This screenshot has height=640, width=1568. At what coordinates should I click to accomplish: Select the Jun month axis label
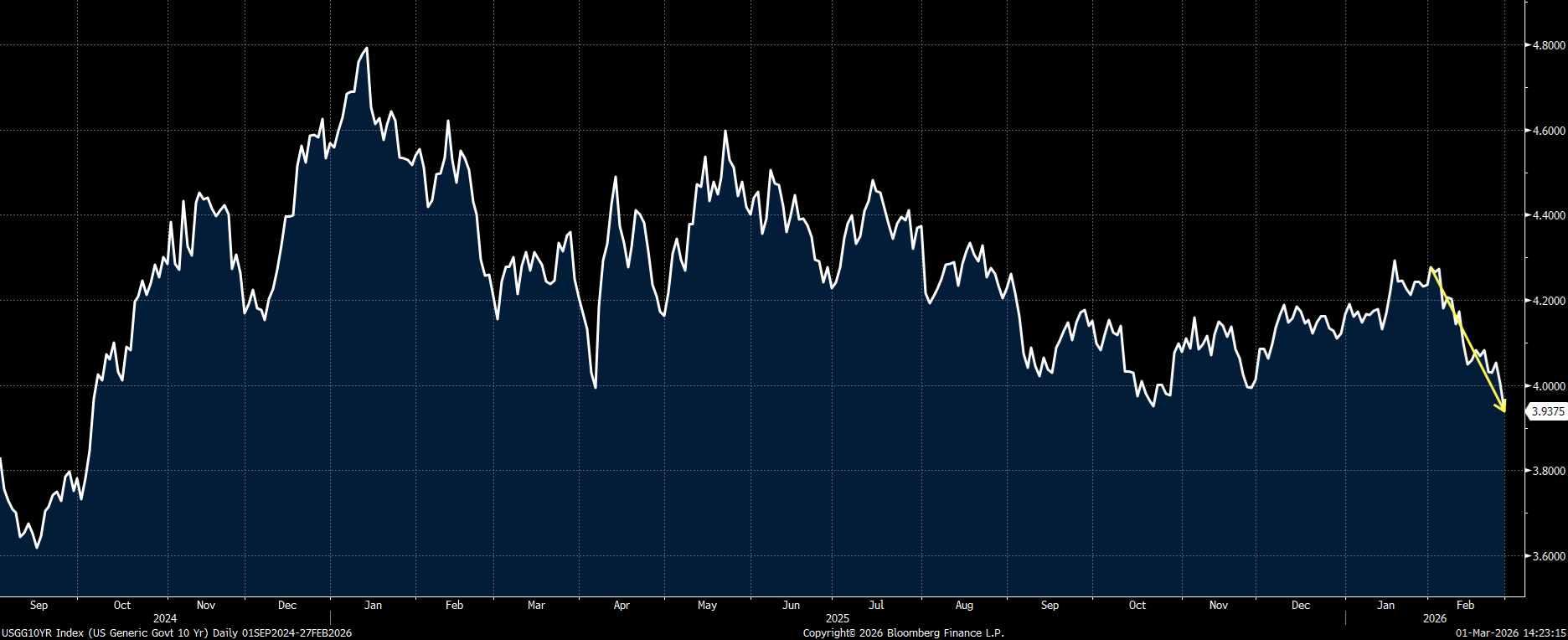coord(791,605)
